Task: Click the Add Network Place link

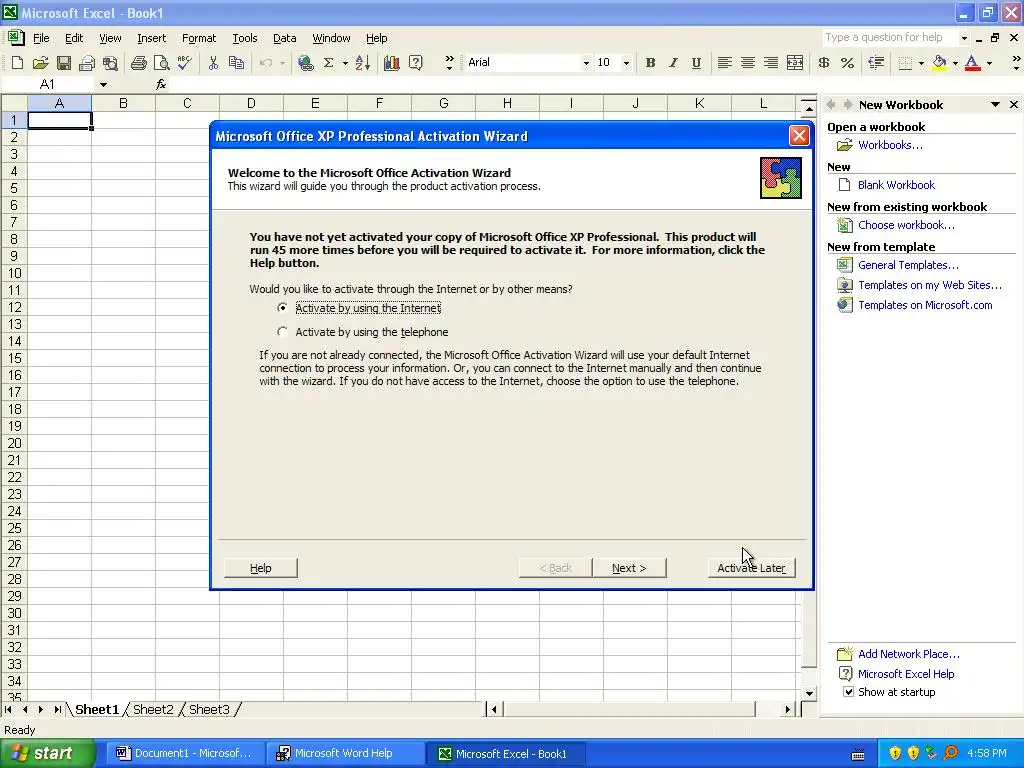Action: click(x=908, y=654)
